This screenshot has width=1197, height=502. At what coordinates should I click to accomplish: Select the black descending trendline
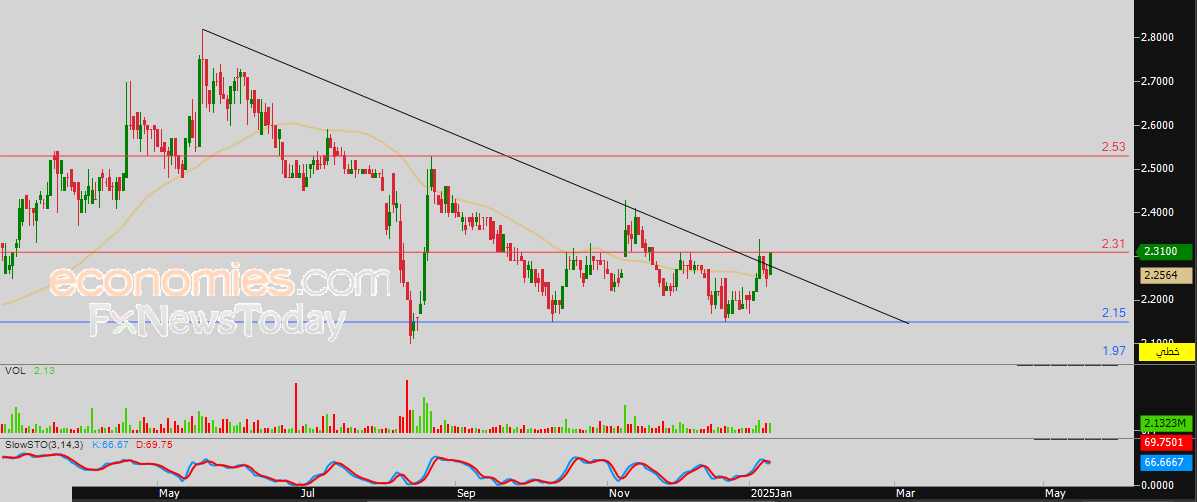point(555,175)
